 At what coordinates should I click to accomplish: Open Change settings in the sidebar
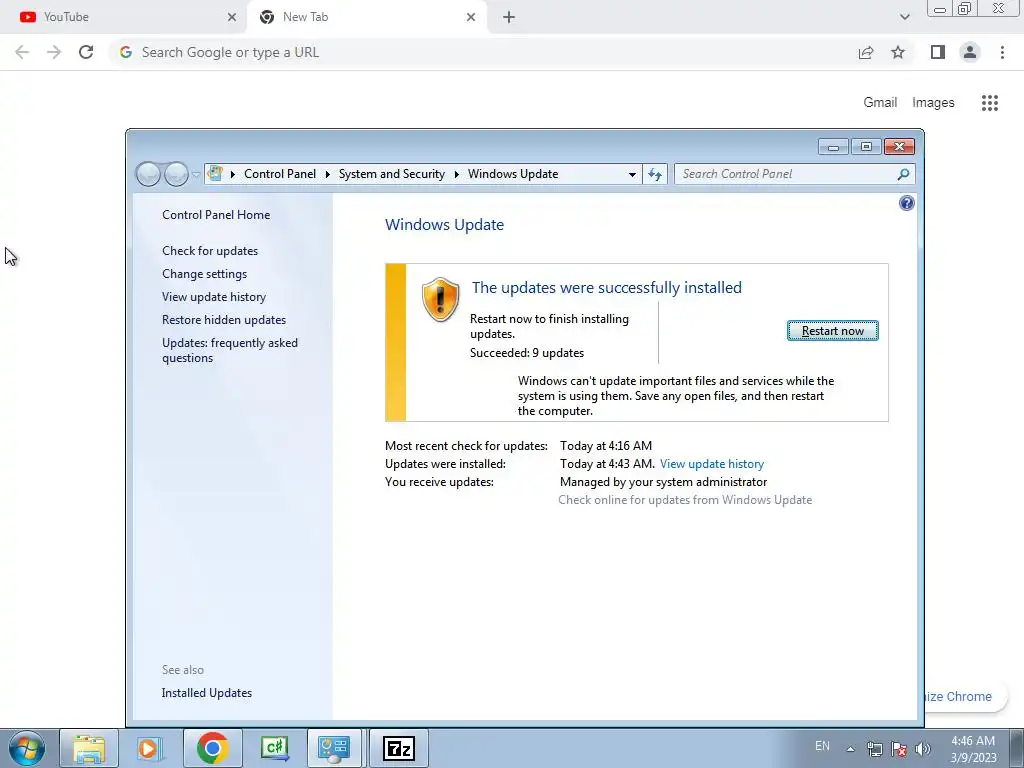tap(204, 274)
